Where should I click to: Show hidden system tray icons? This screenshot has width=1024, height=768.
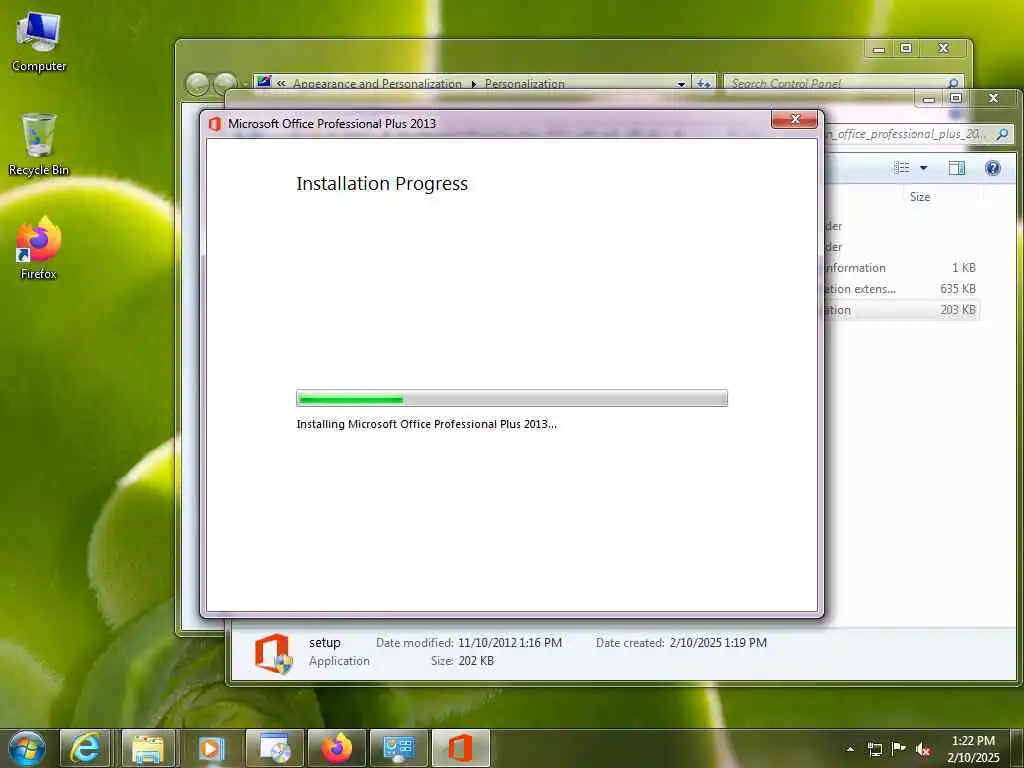(x=850, y=749)
